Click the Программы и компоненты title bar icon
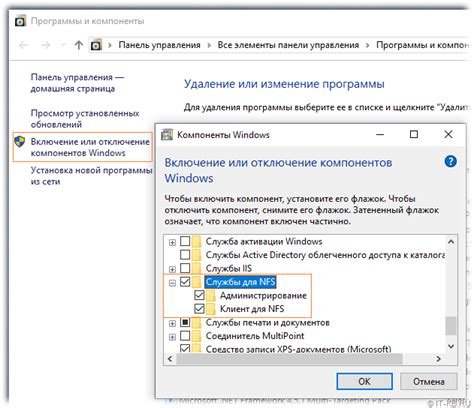 [21, 21]
